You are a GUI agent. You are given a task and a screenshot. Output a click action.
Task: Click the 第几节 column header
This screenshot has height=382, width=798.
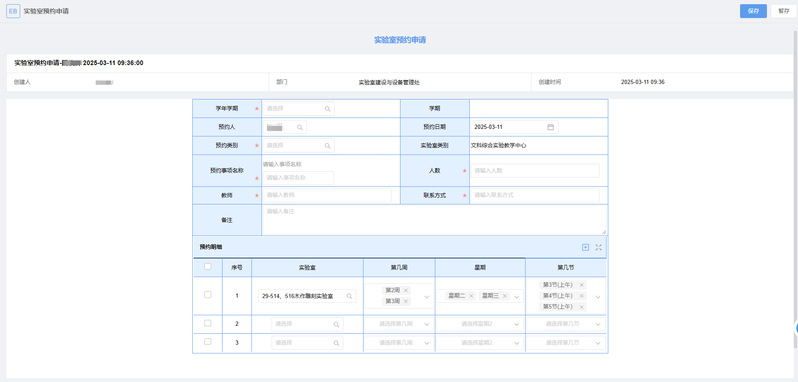565,267
